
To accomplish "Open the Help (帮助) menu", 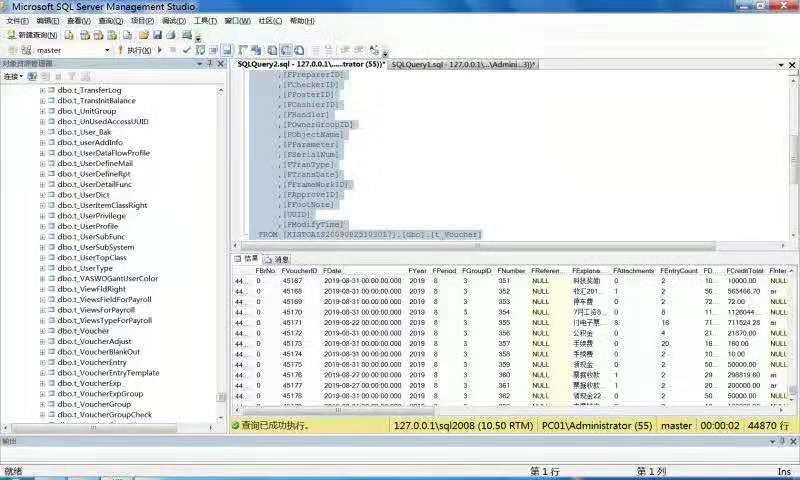I will 302,21.
